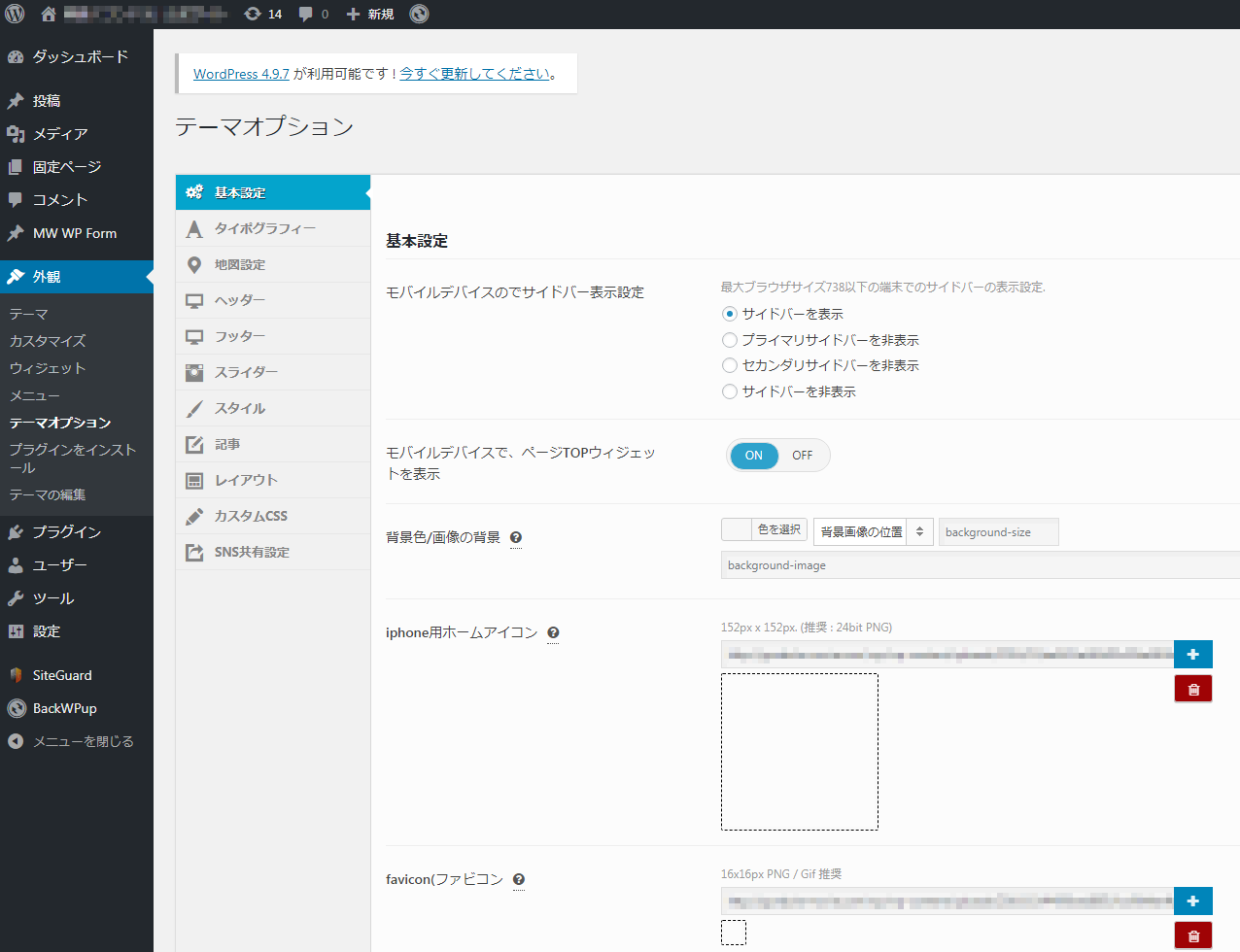Click the 今すぐ更新してください link
The width and height of the screenshot is (1240, 952).
pyautogui.click(x=474, y=74)
